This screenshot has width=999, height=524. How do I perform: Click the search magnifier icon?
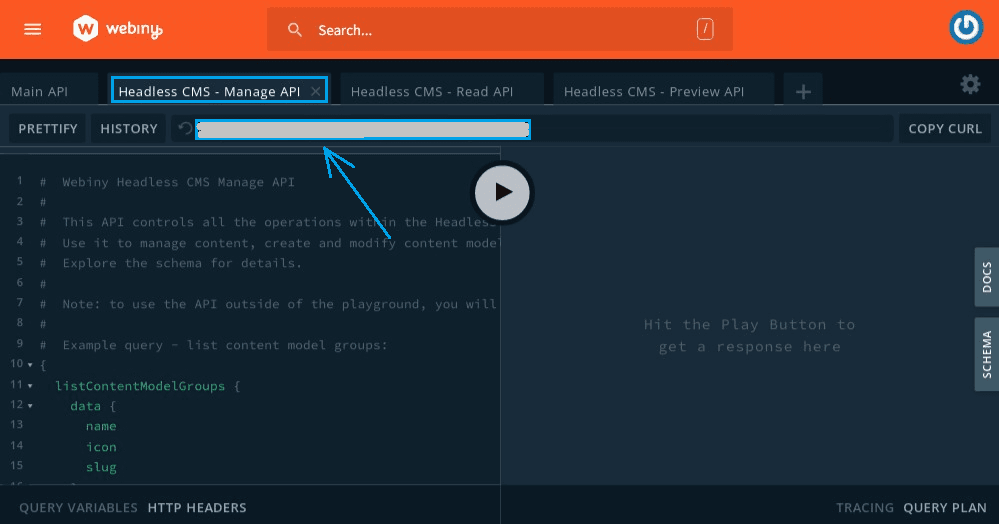(x=294, y=29)
